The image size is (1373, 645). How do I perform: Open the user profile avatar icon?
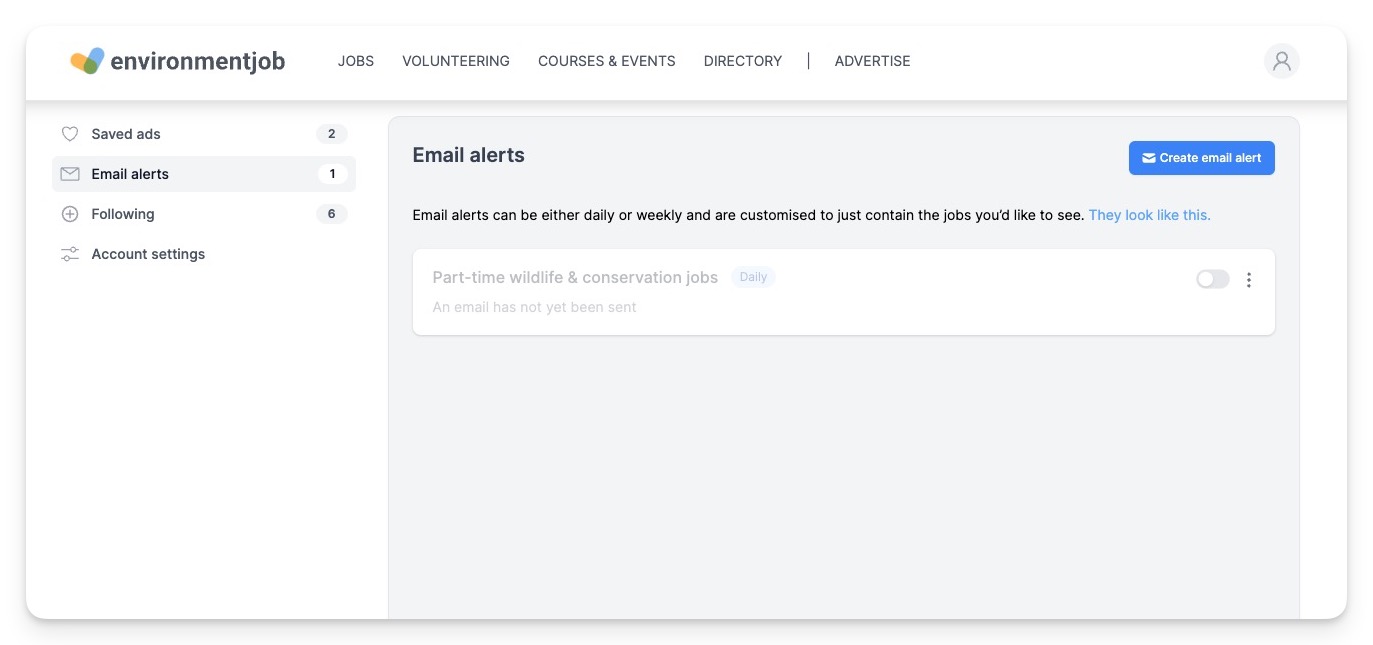tap(1281, 61)
